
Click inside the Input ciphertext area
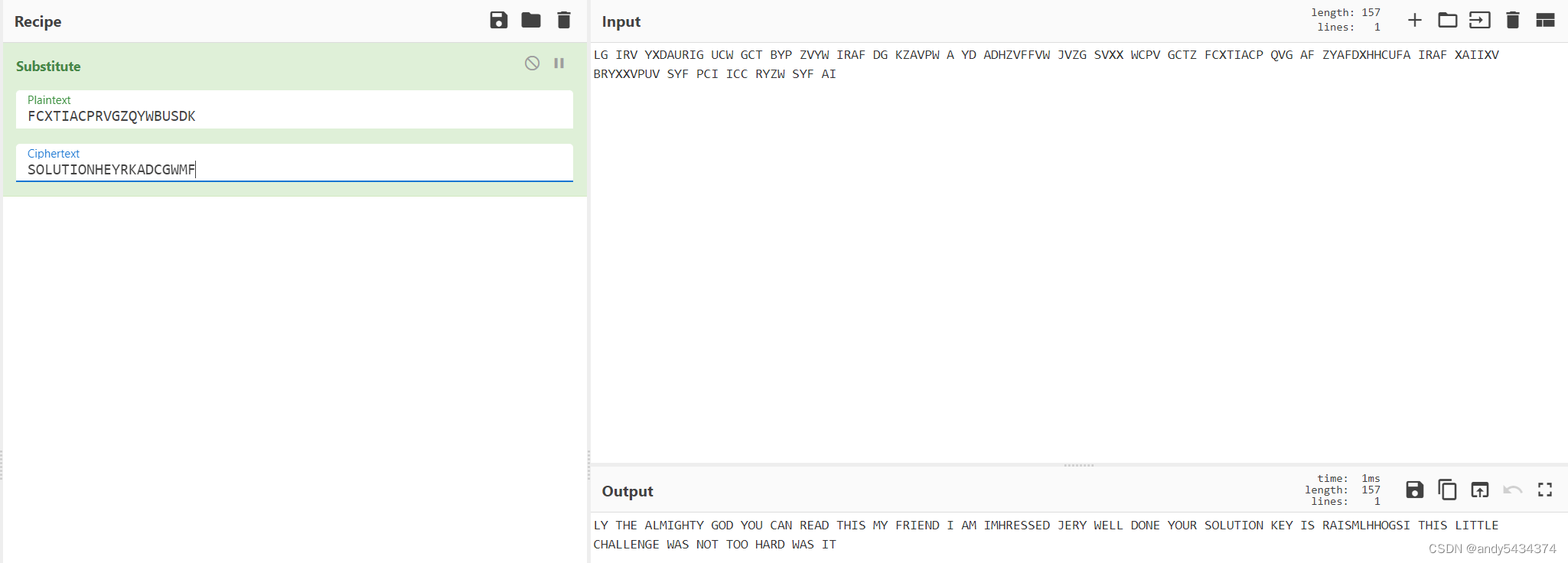click(x=1079, y=252)
